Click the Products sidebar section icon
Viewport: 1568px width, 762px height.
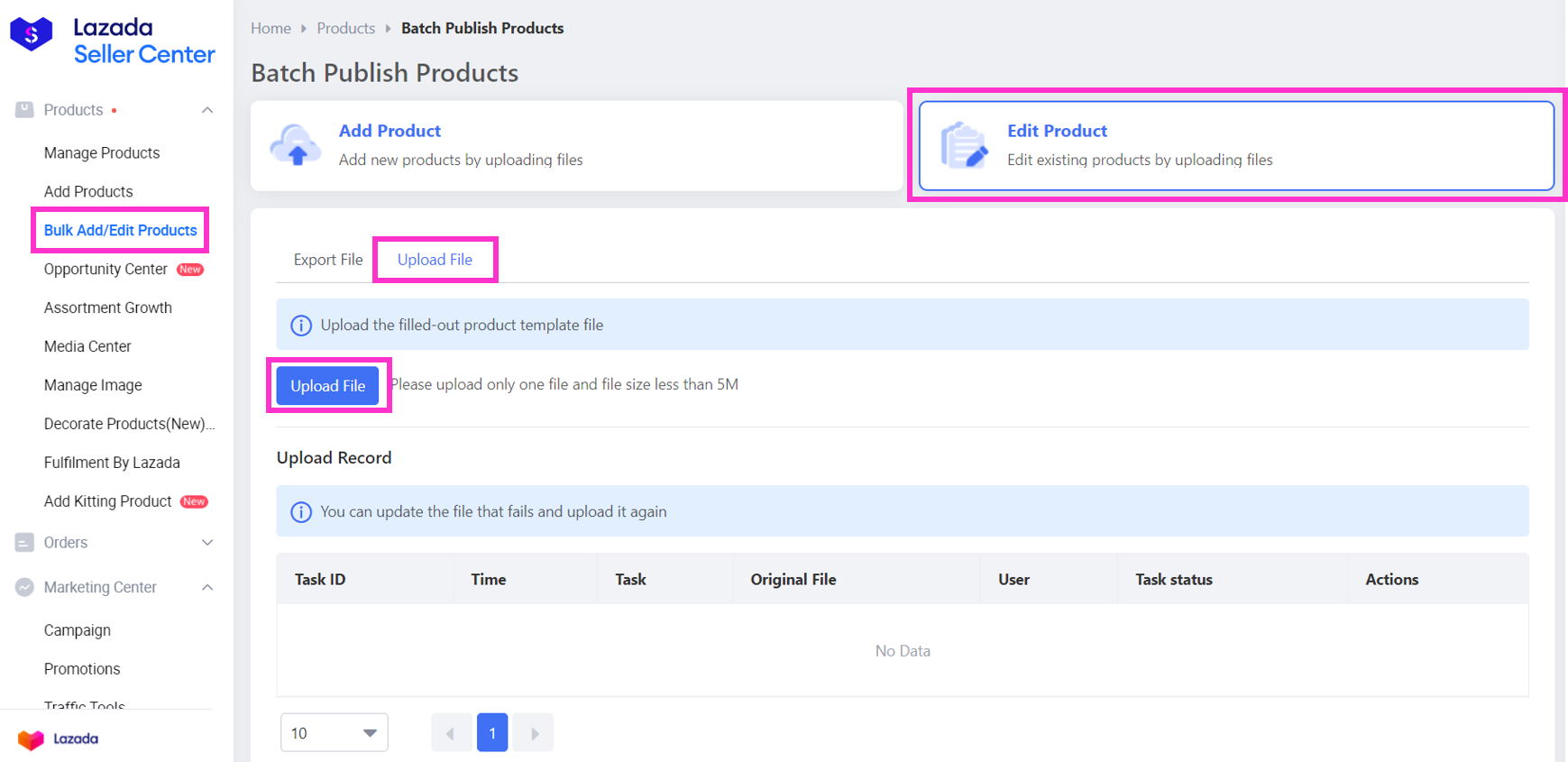coord(24,110)
